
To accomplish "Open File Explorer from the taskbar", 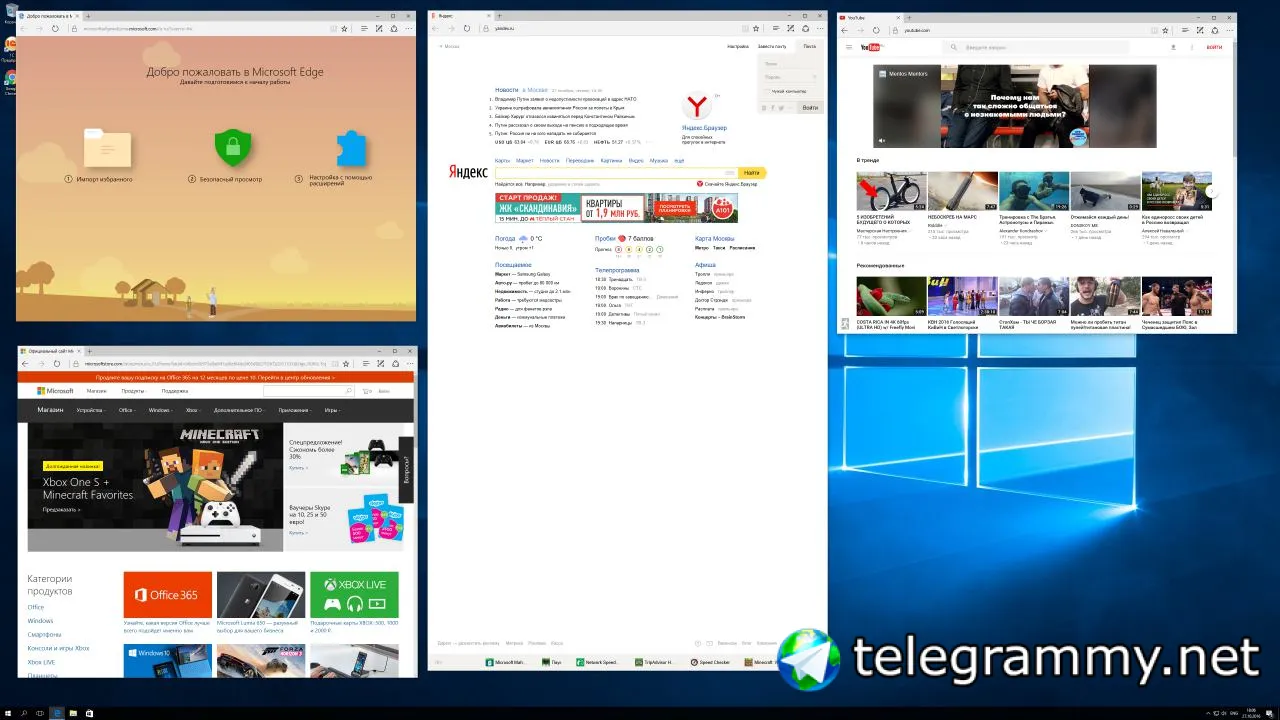I will (x=73, y=713).
